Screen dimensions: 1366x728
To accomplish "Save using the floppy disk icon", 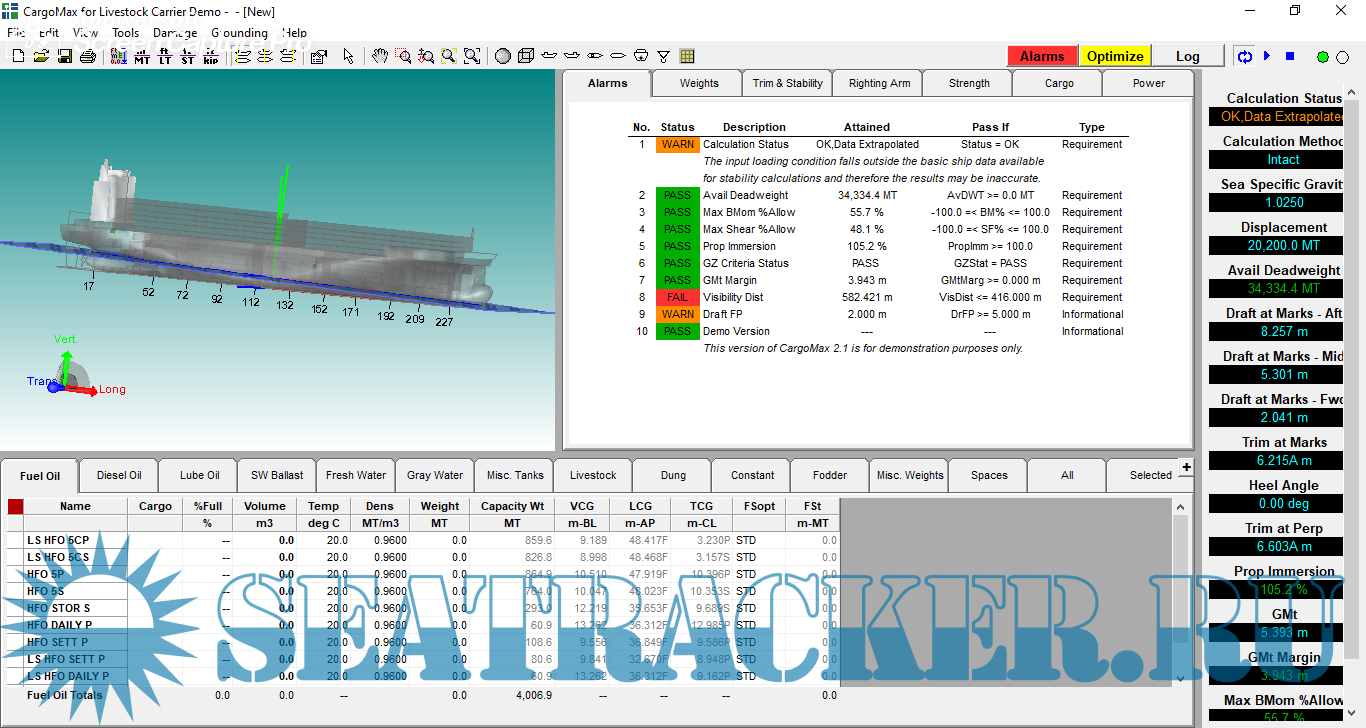I will coord(64,56).
